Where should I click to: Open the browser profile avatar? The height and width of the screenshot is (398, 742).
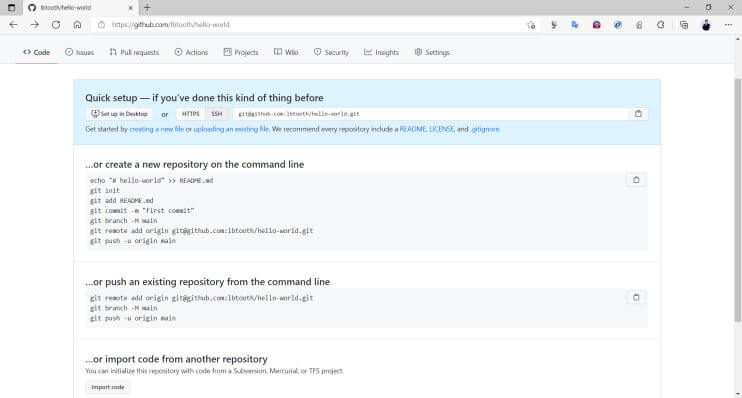click(x=706, y=25)
